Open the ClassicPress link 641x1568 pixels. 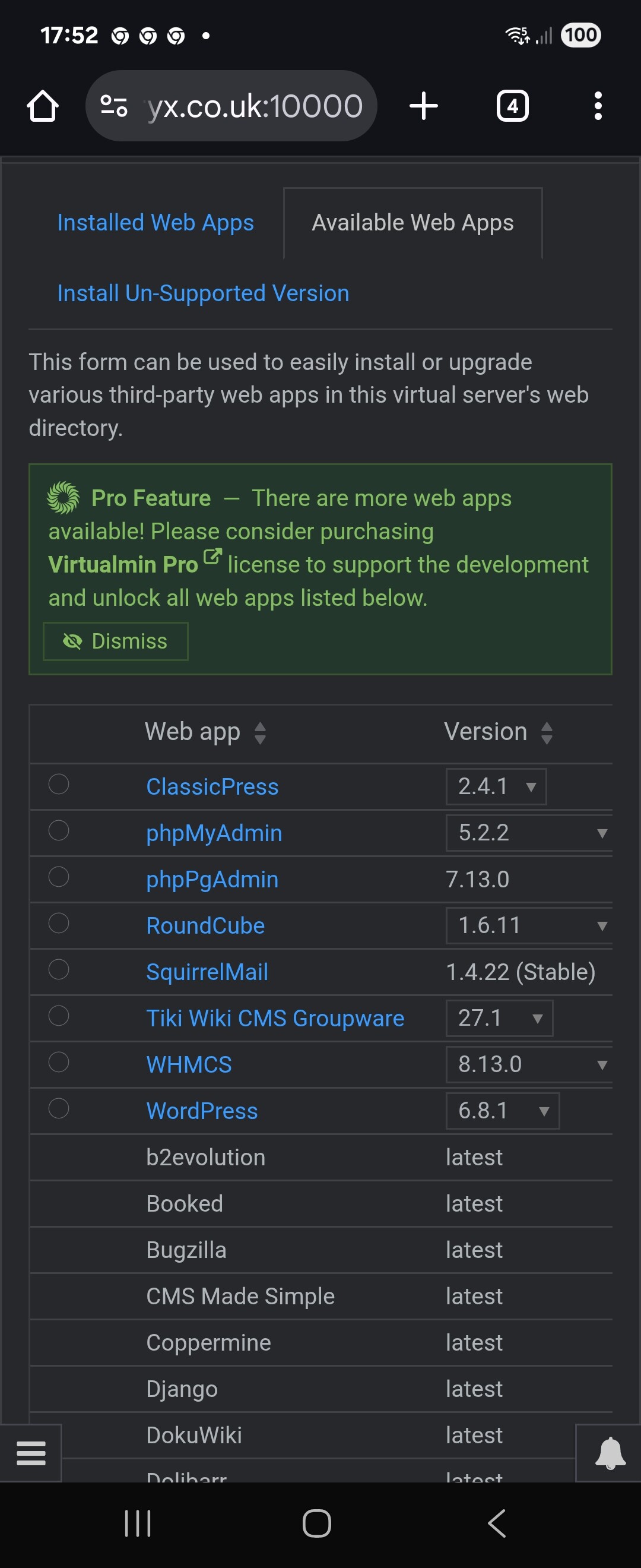pos(212,786)
